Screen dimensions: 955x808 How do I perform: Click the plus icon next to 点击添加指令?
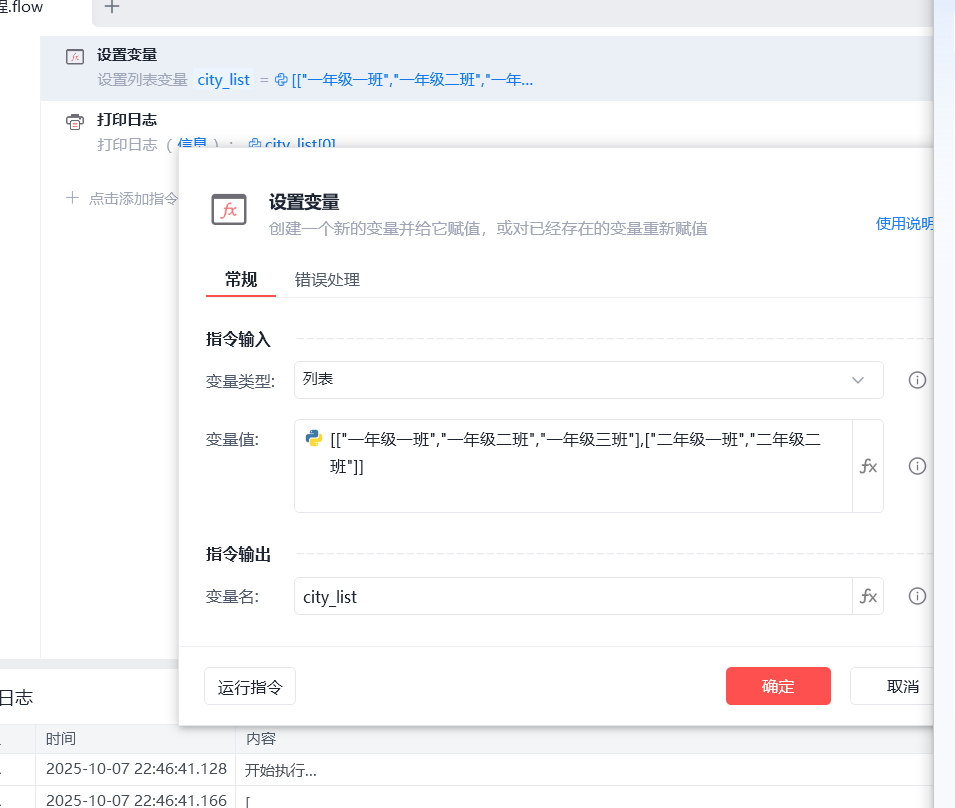(x=72, y=198)
